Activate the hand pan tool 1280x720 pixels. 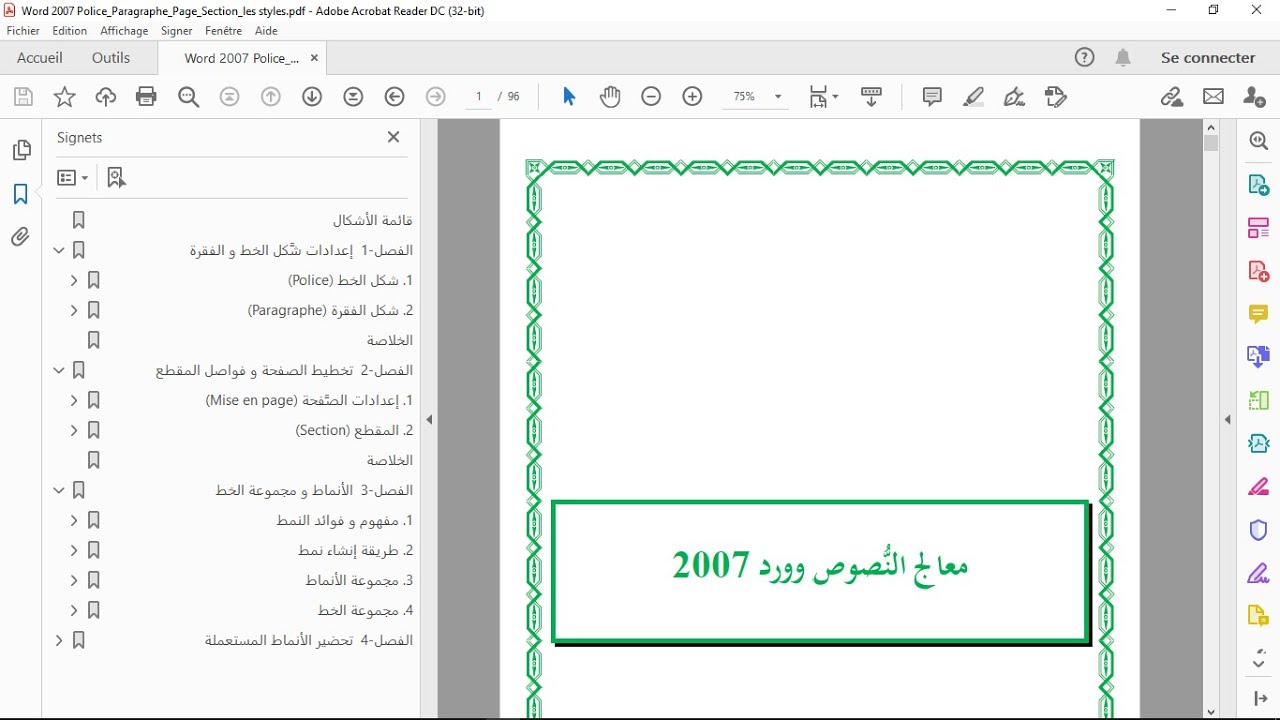coord(610,97)
